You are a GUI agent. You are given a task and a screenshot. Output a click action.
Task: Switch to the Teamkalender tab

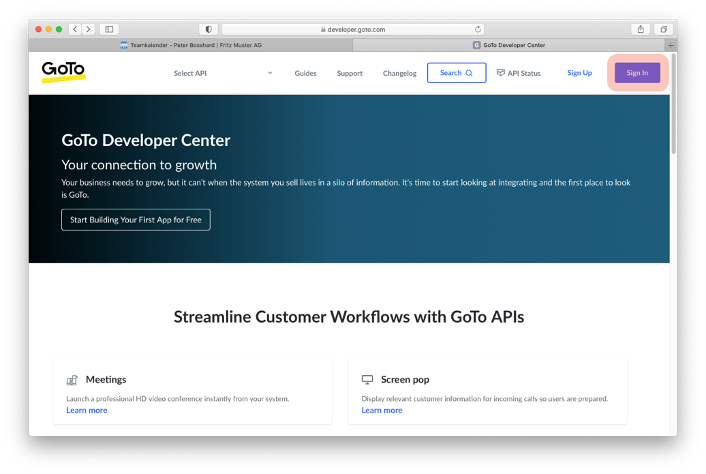point(191,45)
